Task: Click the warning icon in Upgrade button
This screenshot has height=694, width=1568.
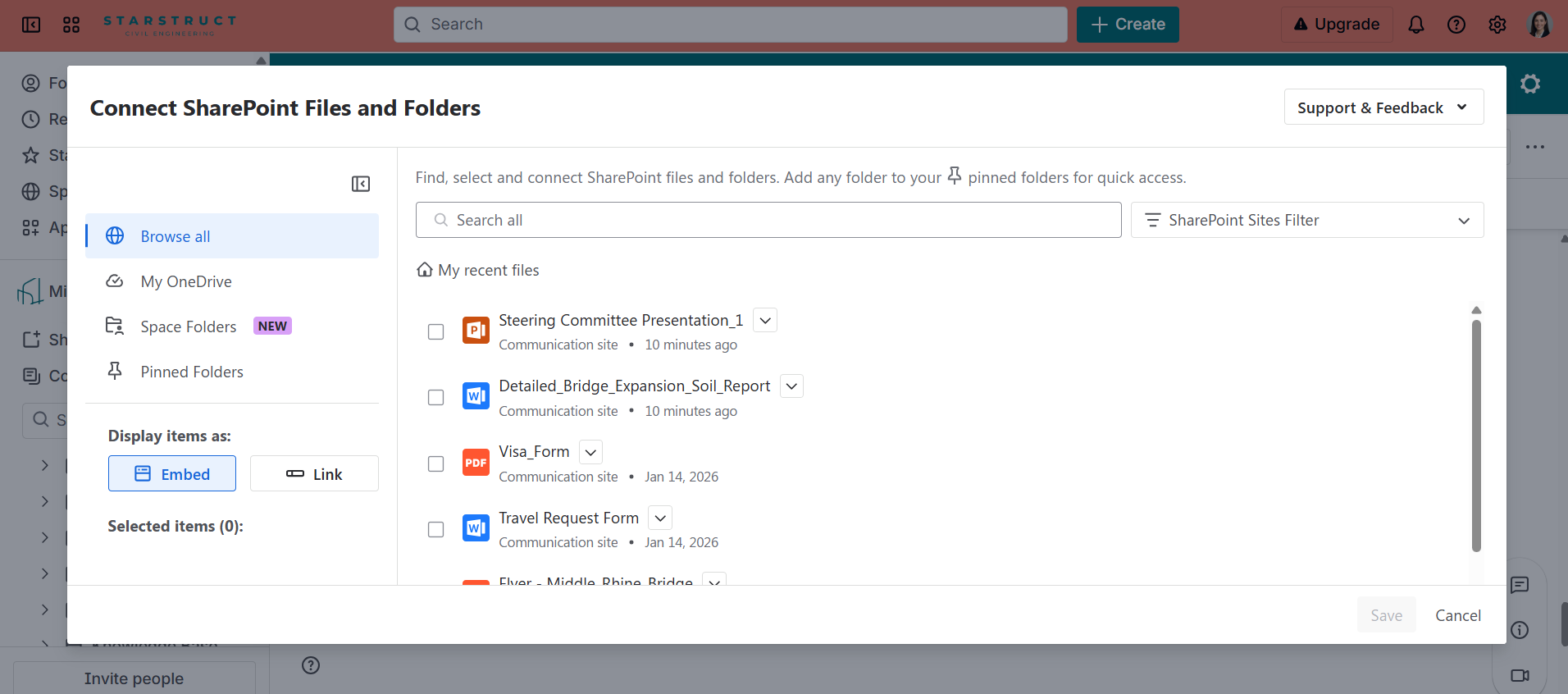Action: [1301, 25]
